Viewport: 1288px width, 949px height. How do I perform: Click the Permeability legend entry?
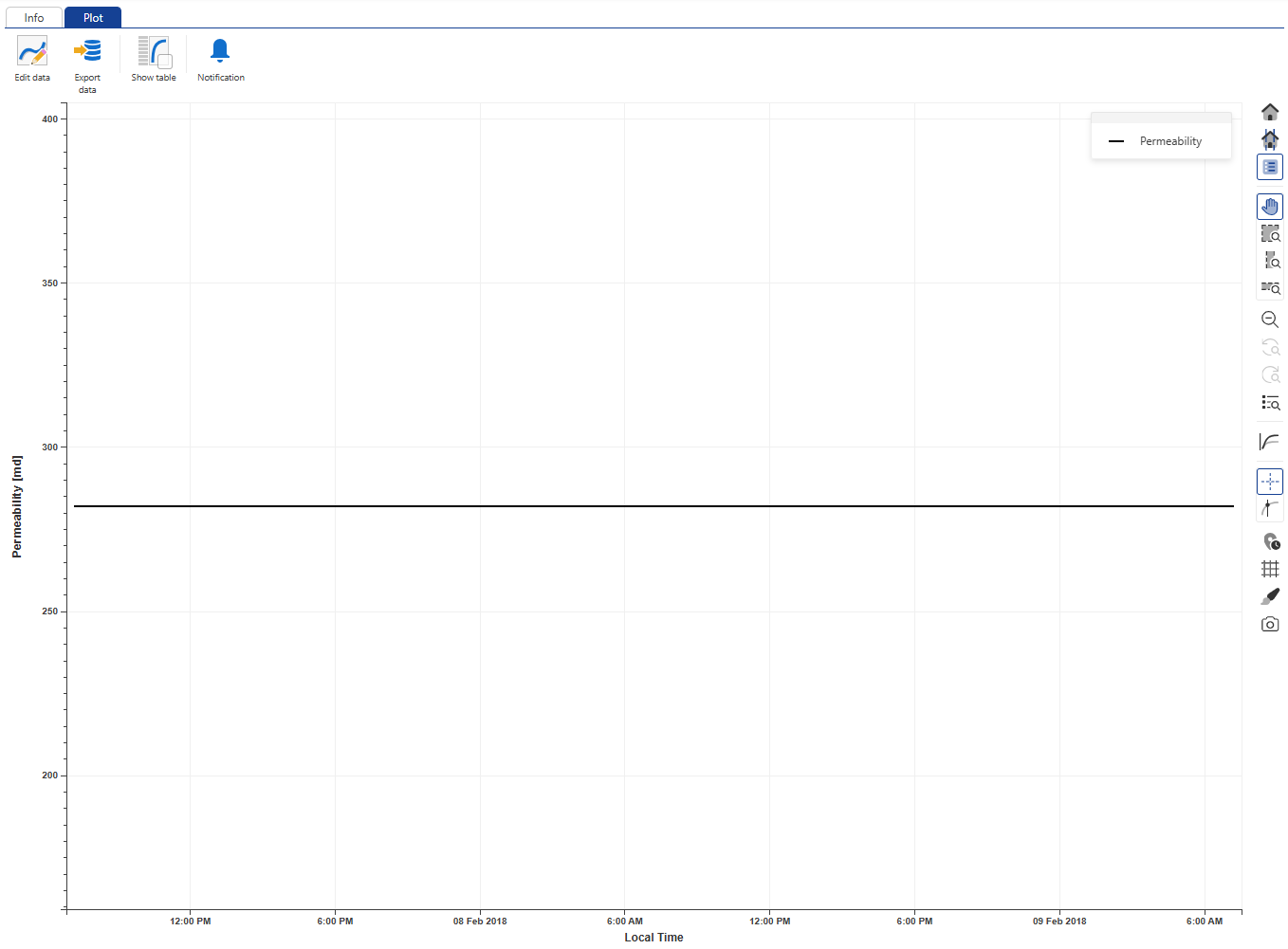pyautogui.click(x=1169, y=141)
